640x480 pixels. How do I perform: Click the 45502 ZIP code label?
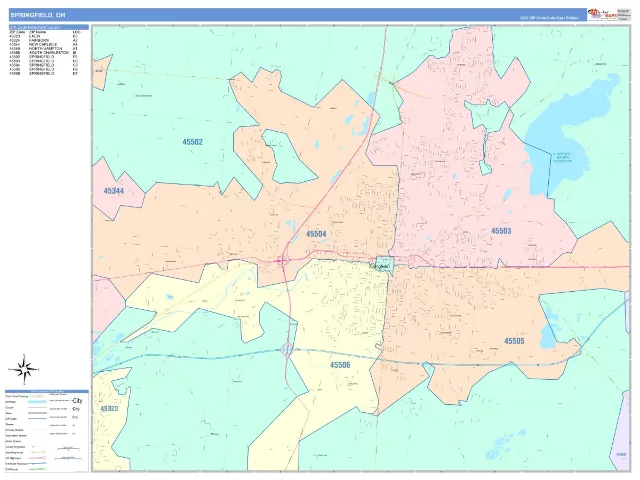193,142
